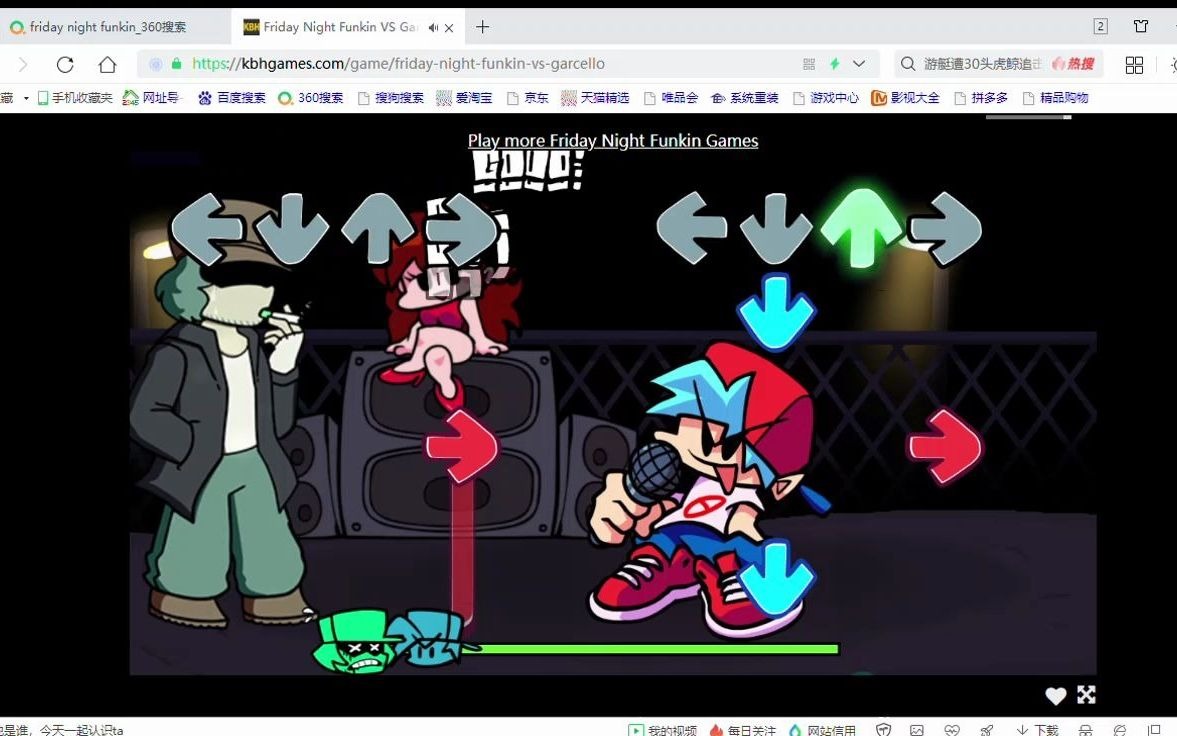Click the horizontal scrollbar thumb above the game

[1028, 116]
